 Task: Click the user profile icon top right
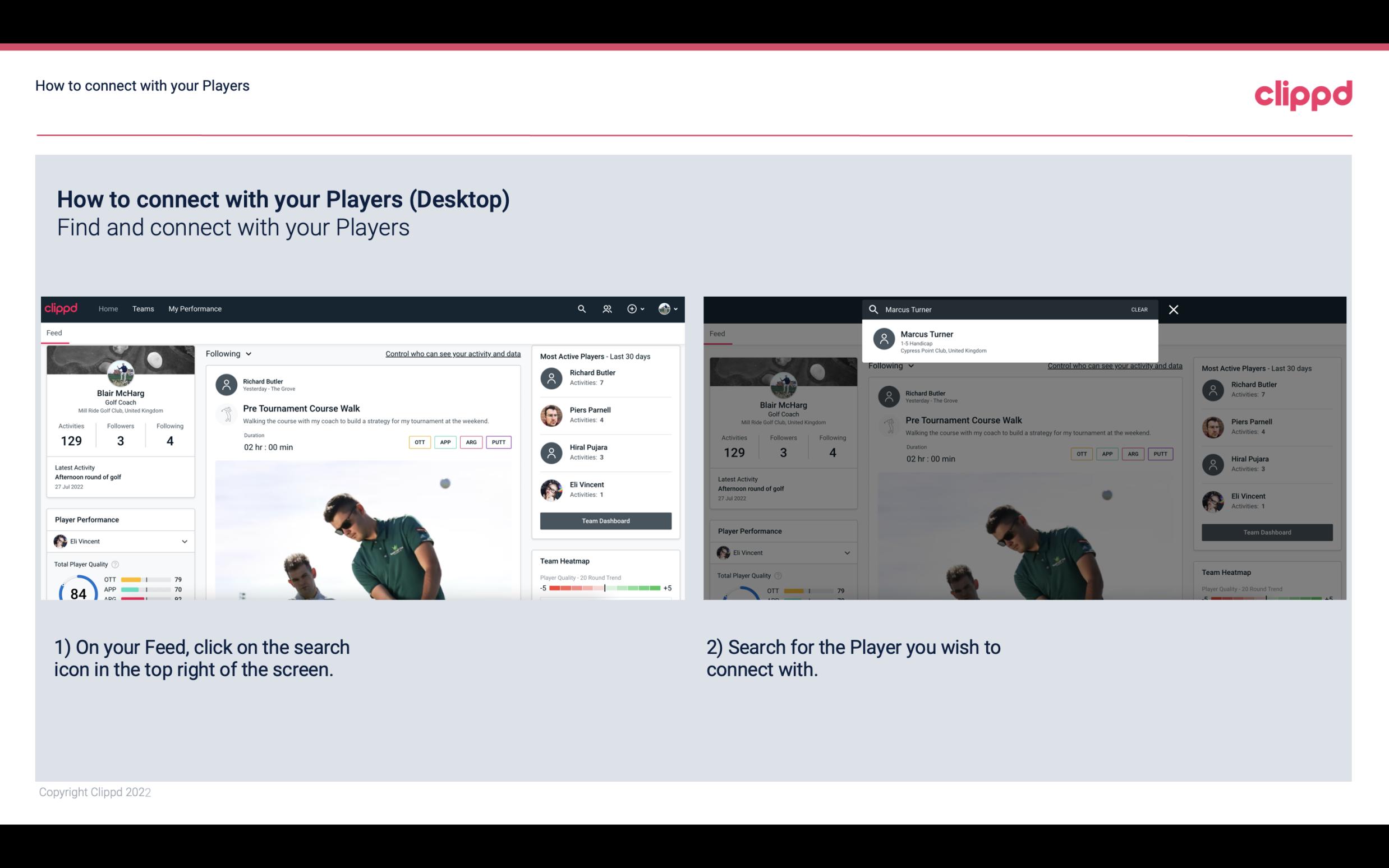665,309
